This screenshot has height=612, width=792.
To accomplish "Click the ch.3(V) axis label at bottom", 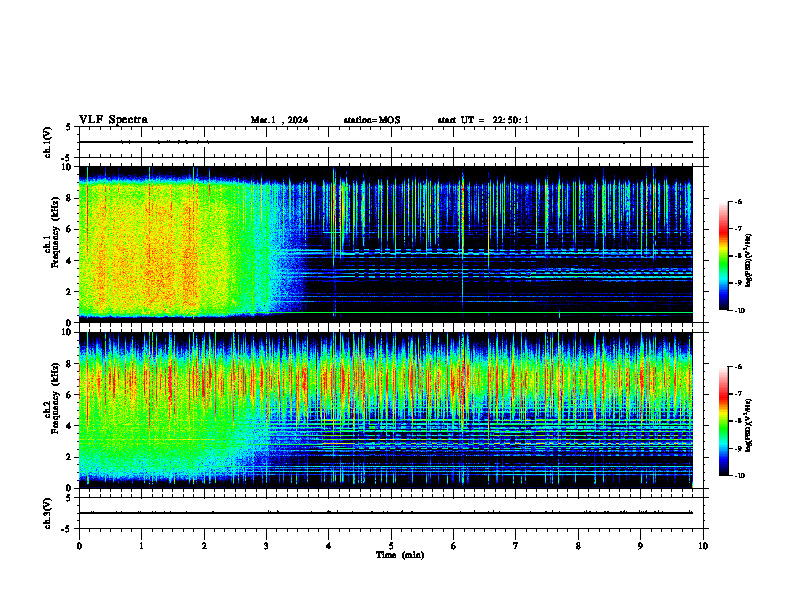I will pos(47,513).
